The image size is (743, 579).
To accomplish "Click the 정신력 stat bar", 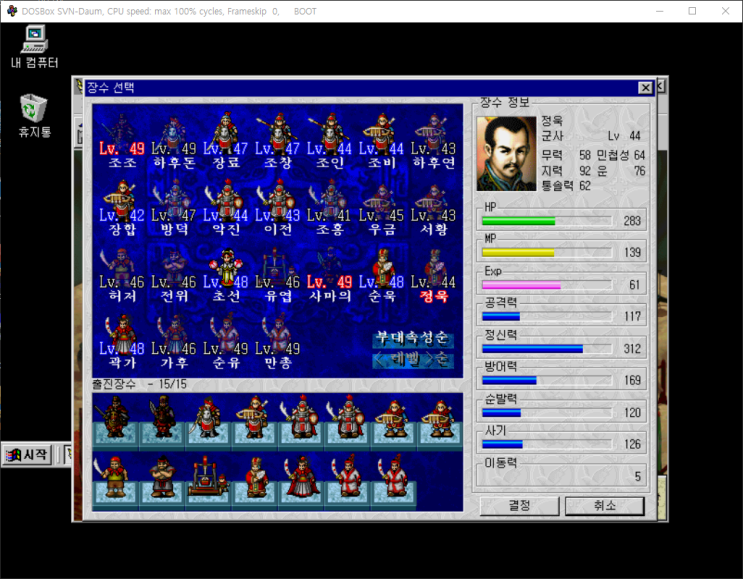I will tap(546, 349).
